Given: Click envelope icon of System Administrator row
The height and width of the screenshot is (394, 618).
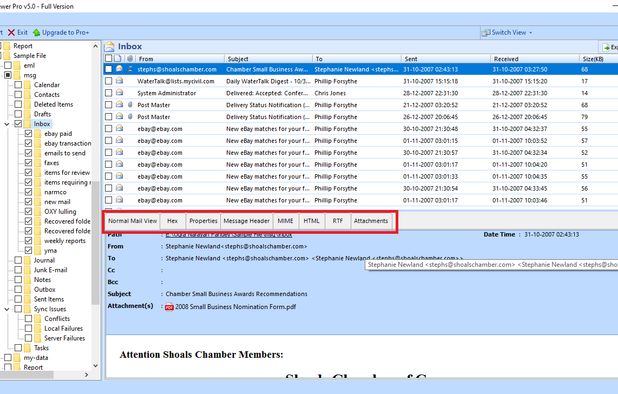Looking at the screenshot, I should pyautogui.click(x=119, y=93).
